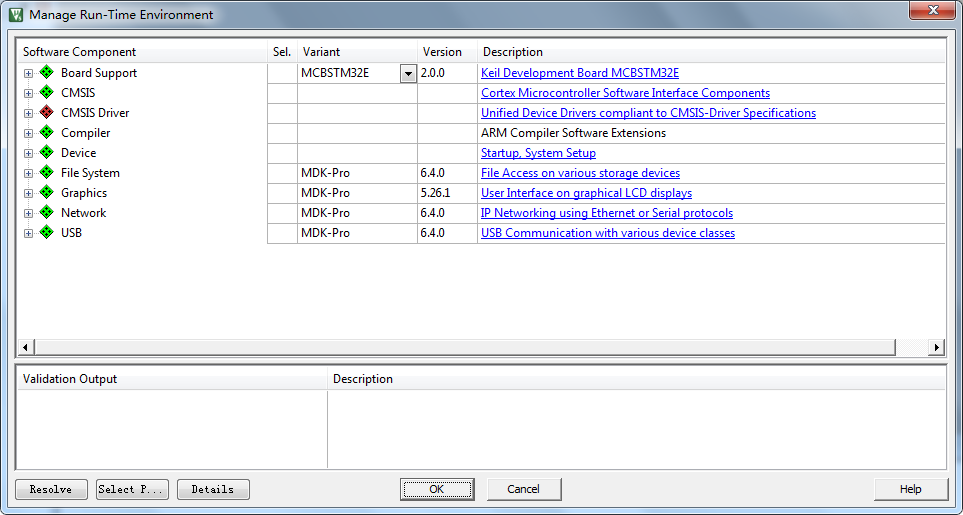Click the Graphics green diamond icon
963x515 pixels.
tap(47, 193)
